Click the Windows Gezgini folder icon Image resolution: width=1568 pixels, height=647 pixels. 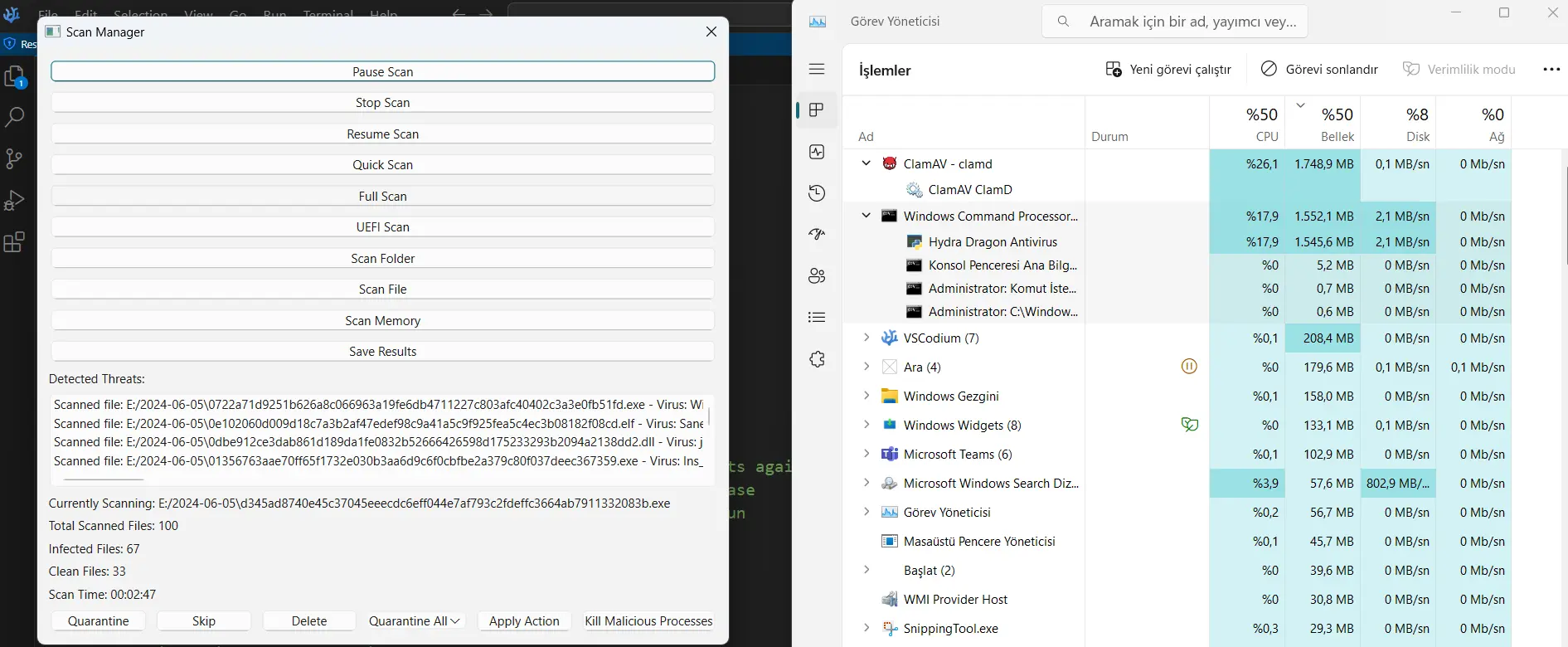(890, 396)
